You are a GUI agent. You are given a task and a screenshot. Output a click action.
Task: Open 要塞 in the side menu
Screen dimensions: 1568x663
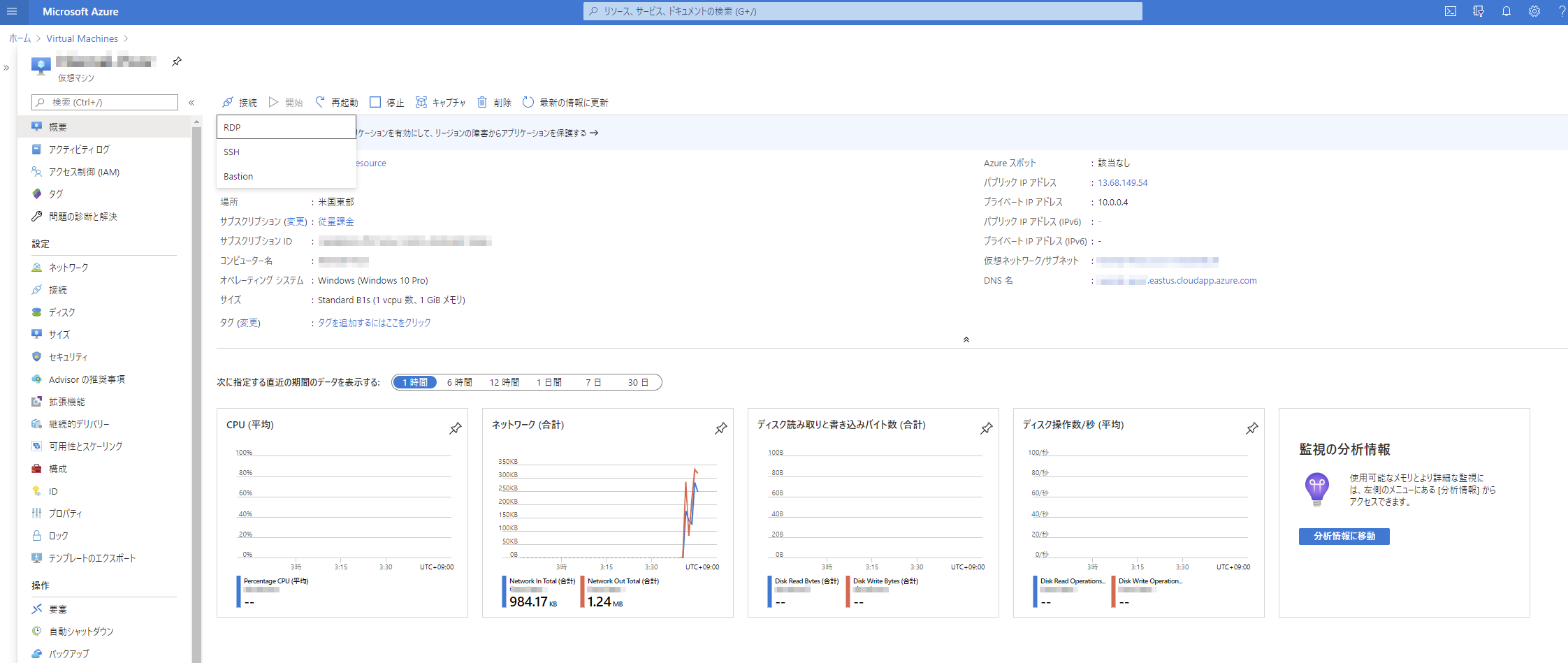pyautogui.click(x=105, y=609)
